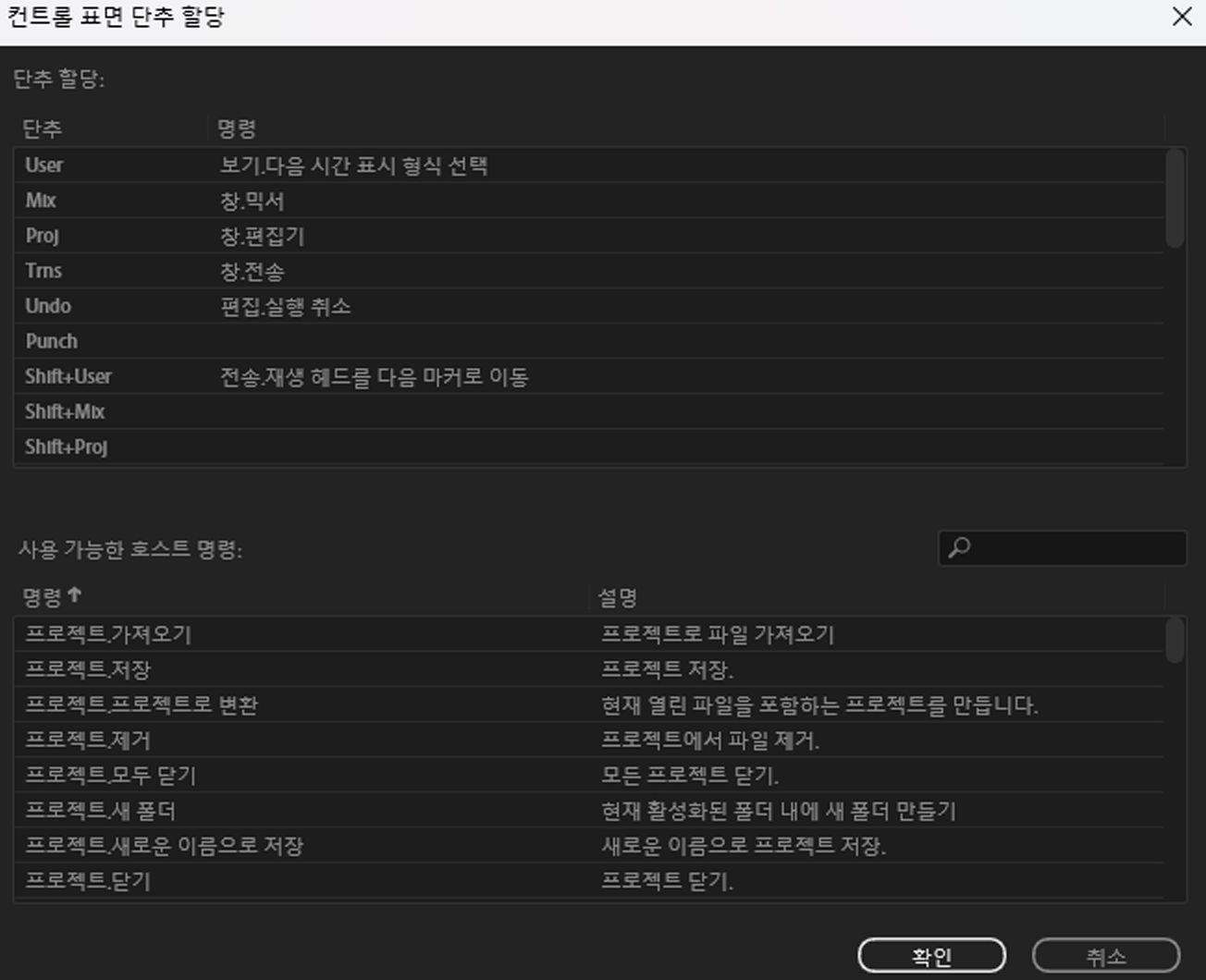This screenshot has width=1206, height=980.
Task: Click the host commands list scrollbar thumb
Action: pos(1175,641)
